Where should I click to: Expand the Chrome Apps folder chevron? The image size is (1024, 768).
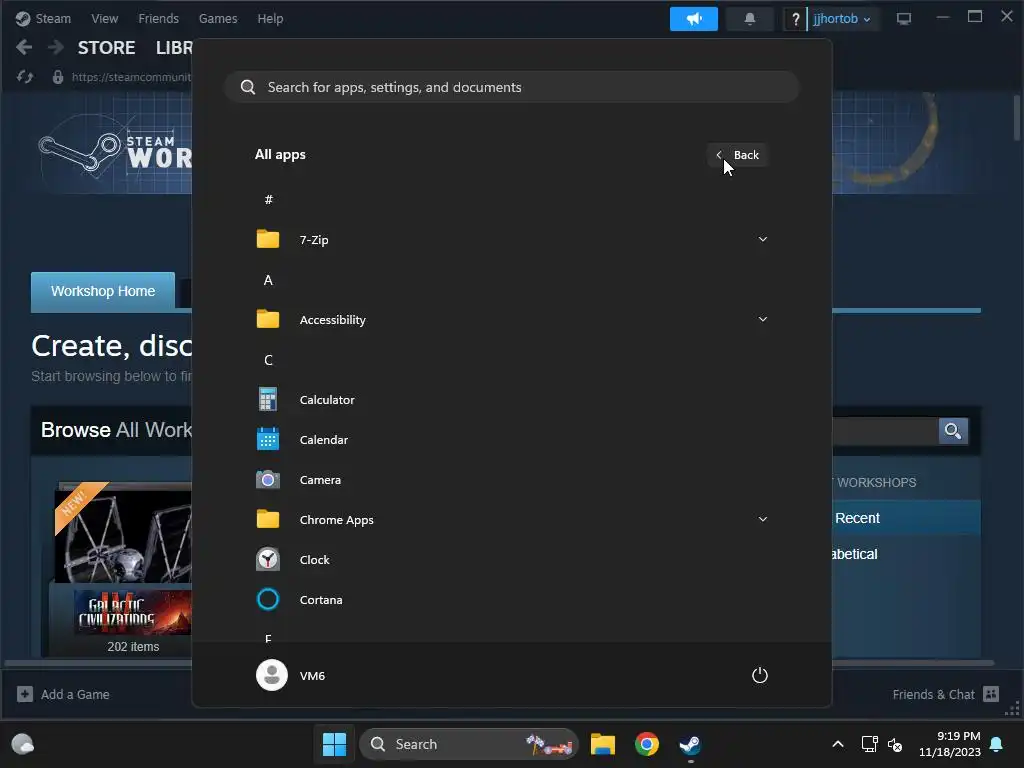pyautogui.click(x=762, y=519)
